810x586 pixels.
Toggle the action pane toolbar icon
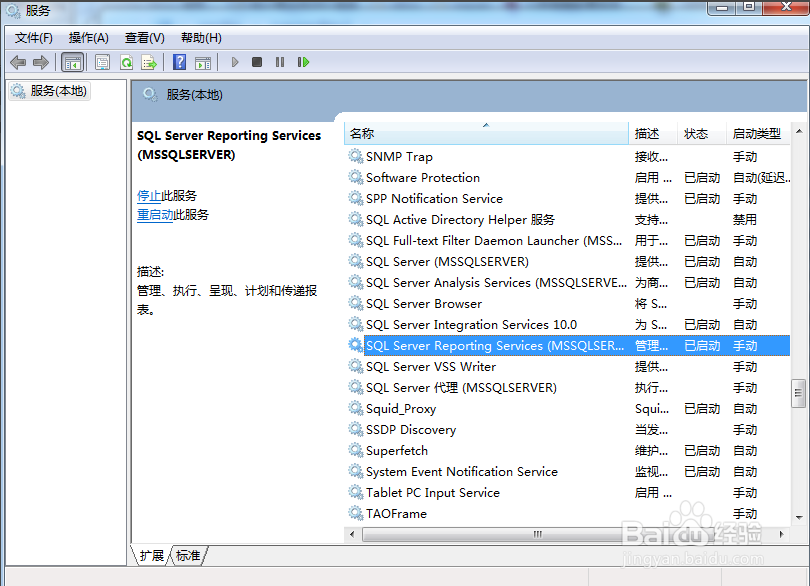(x=203, y=63)
